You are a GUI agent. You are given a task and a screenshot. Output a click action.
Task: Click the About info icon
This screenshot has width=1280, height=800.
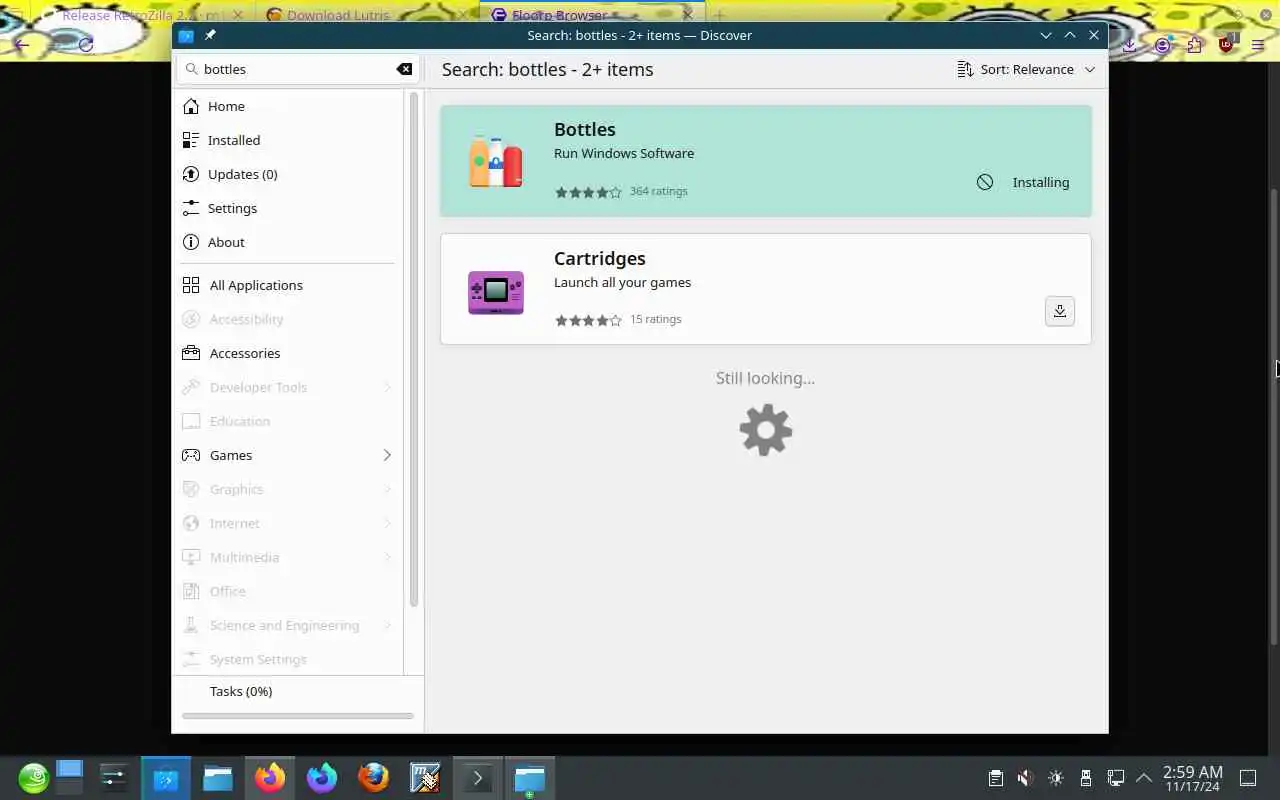(x=191, y=242)
